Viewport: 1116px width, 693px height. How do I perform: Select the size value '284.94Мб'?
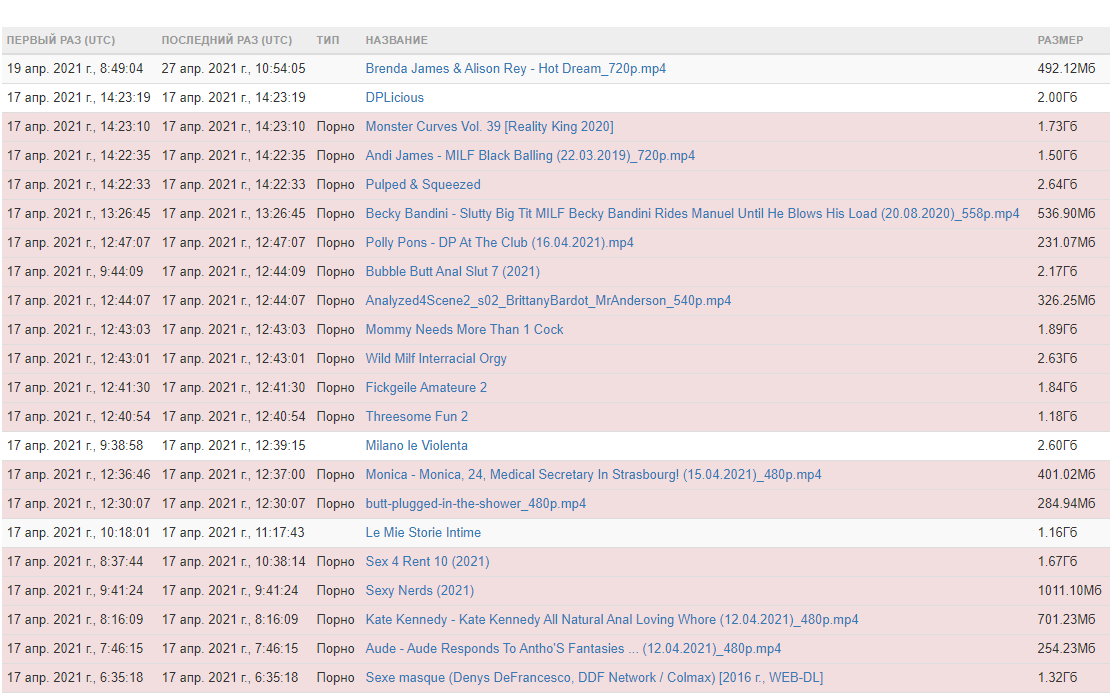point(1066,504)
